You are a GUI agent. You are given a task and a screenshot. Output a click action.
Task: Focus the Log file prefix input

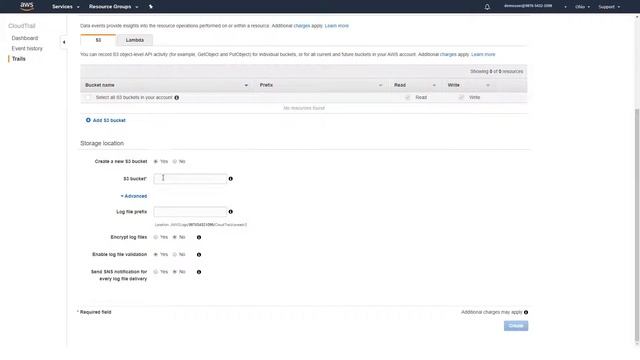point(190,212)
